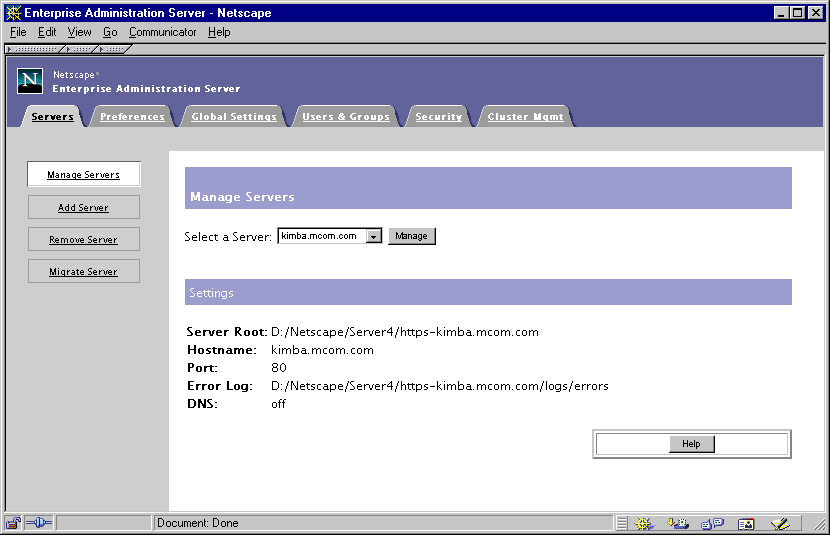
Task: Click the Migrate Server link
Action: pos(84,271)
